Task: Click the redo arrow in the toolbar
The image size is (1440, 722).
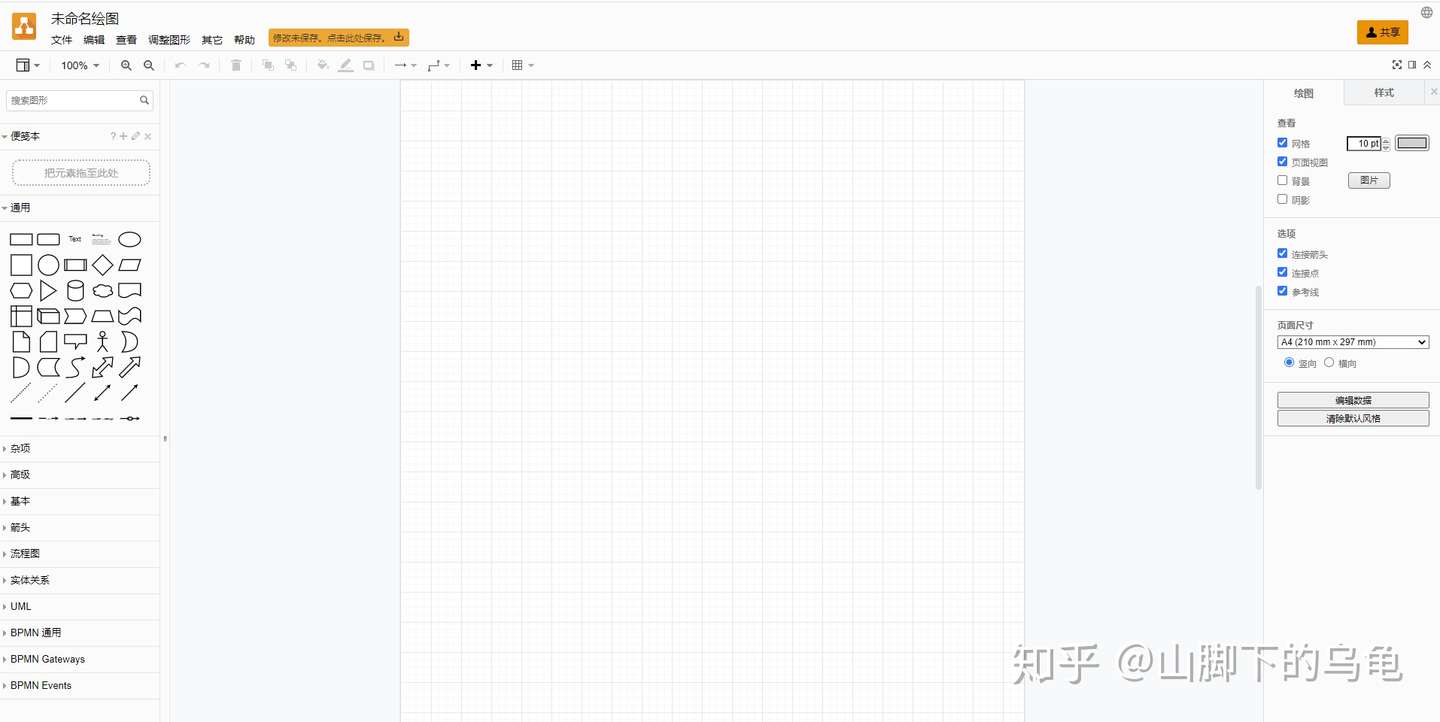Action: tap(204, 66)
